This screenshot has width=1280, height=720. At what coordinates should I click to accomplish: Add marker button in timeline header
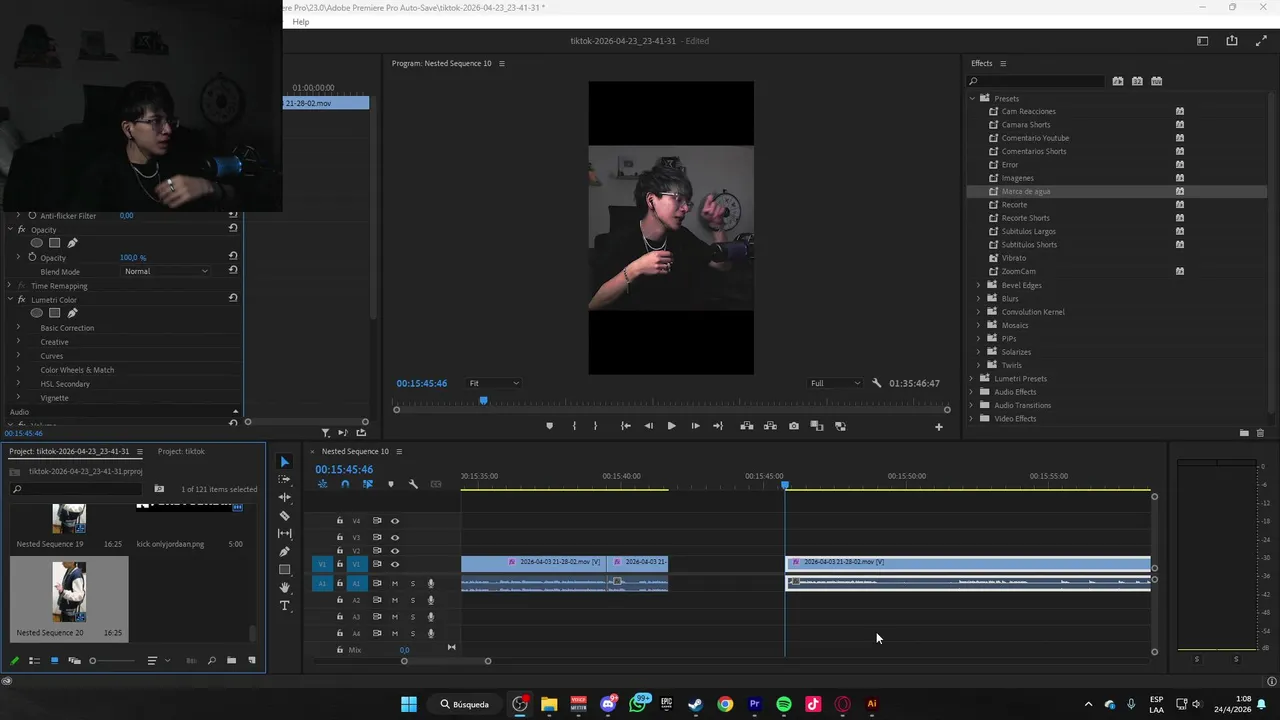[x=391, y=484]
